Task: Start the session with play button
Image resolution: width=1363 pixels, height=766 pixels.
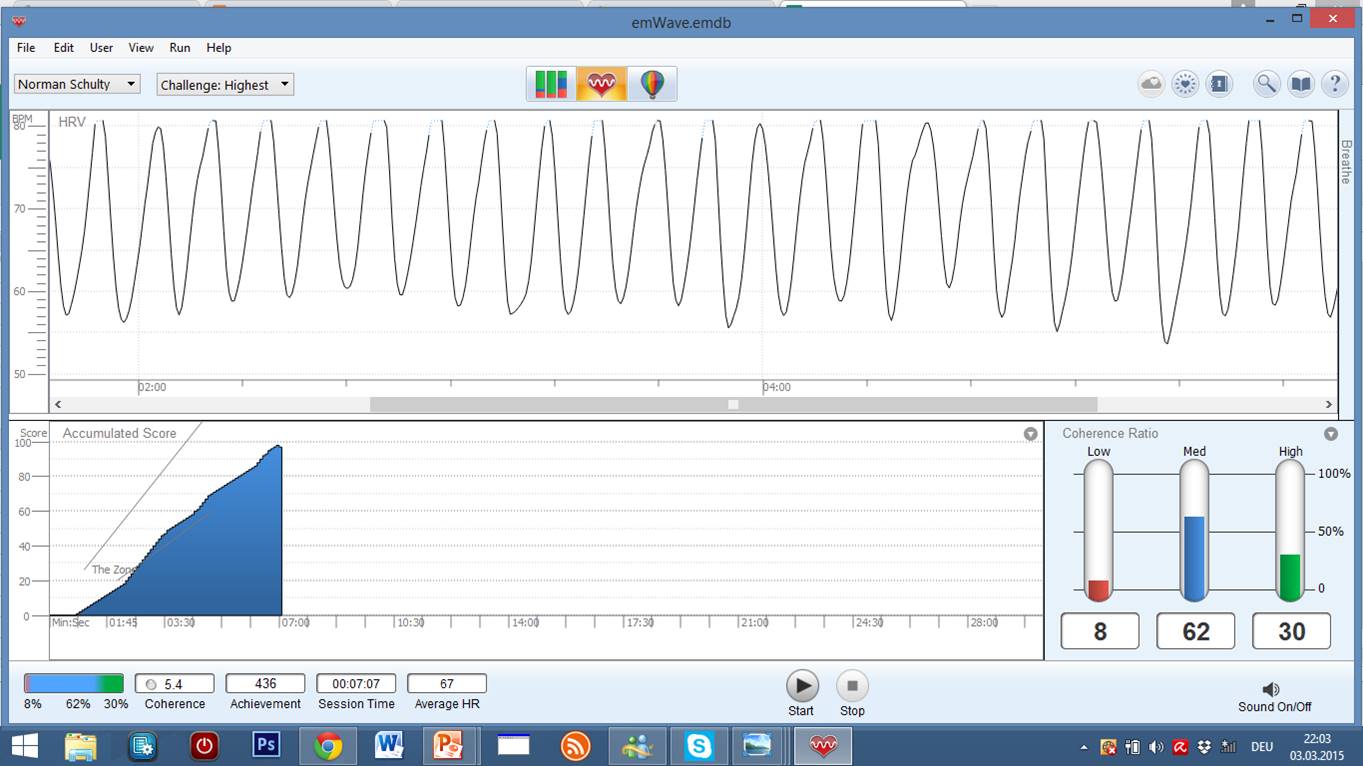Action: click(802, 686)
